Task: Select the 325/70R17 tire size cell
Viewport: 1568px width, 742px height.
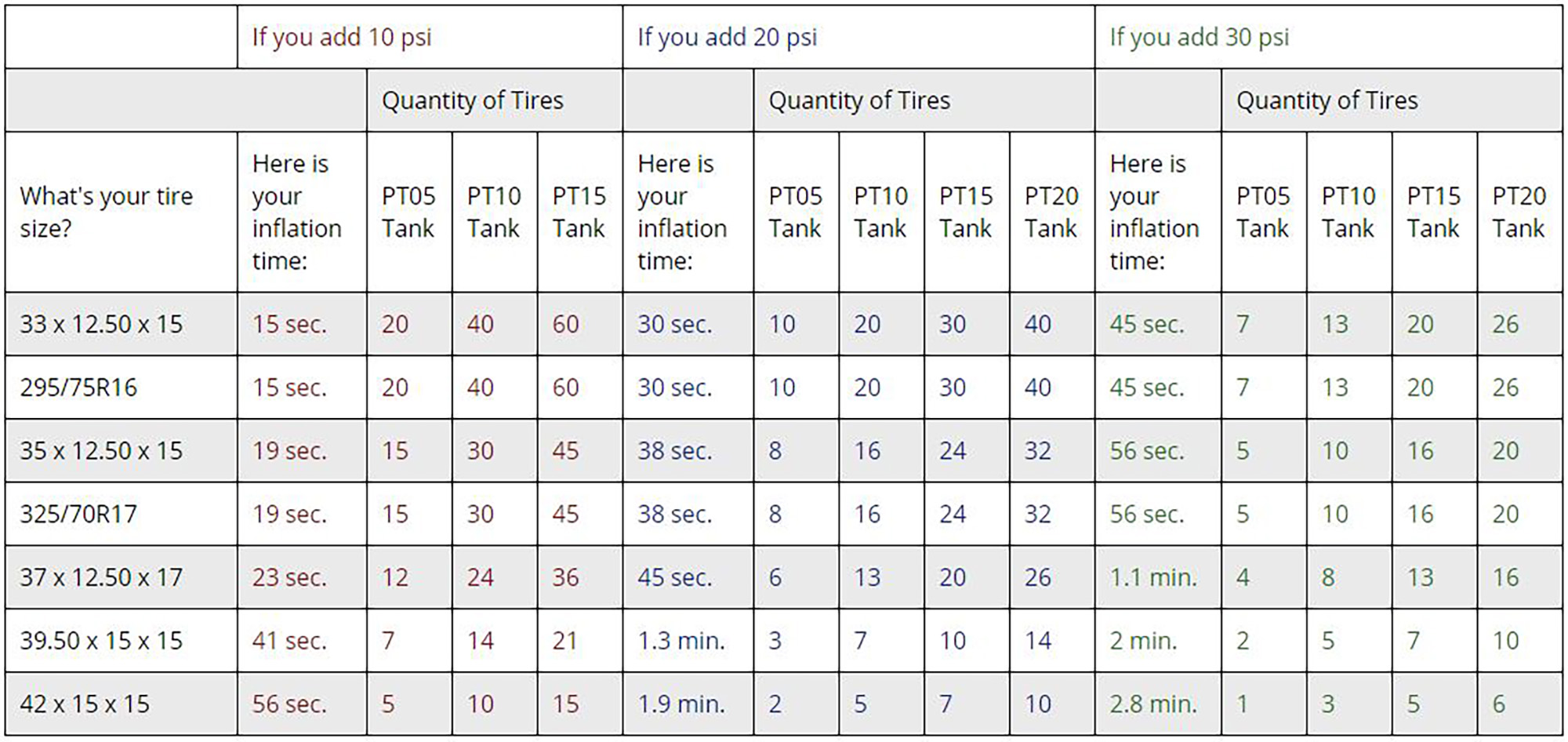Action: [x=122, y=514]
